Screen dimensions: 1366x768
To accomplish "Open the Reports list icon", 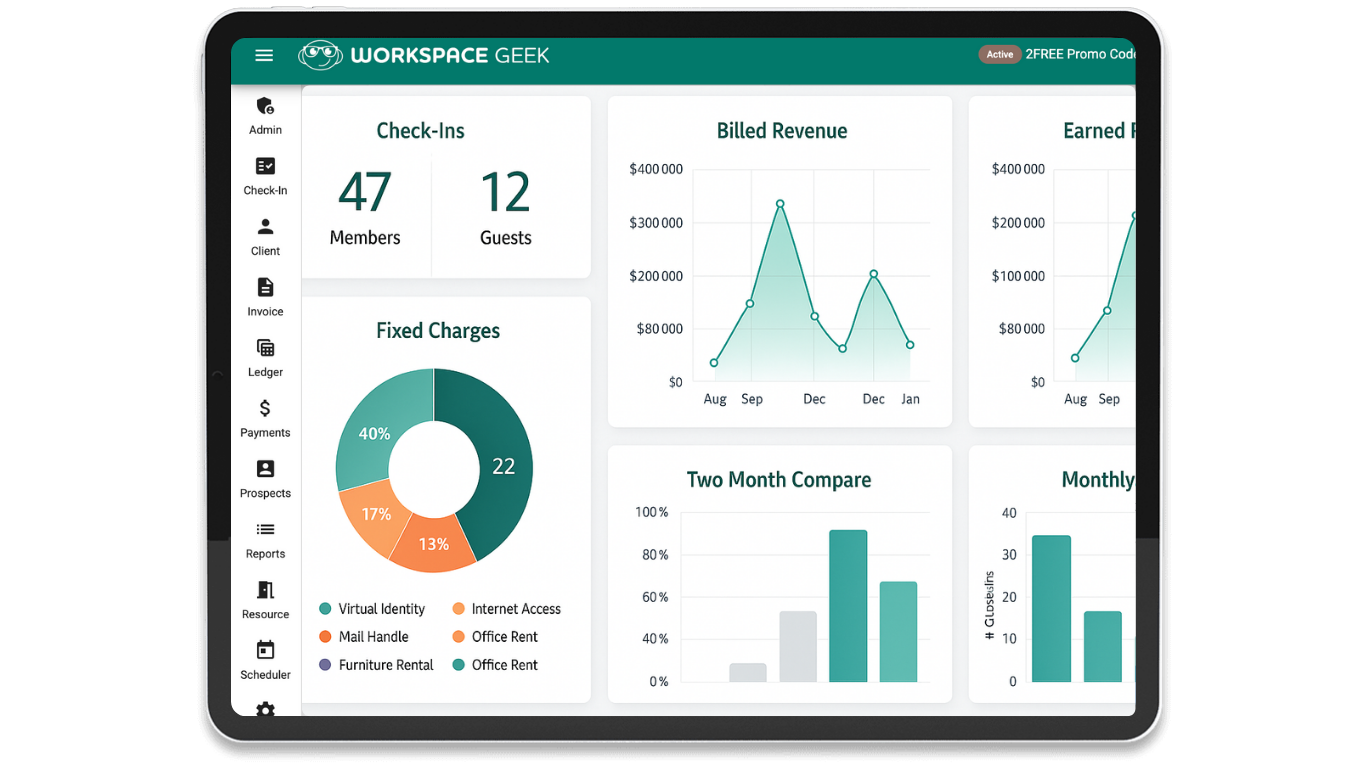I will tap(265, 530).
